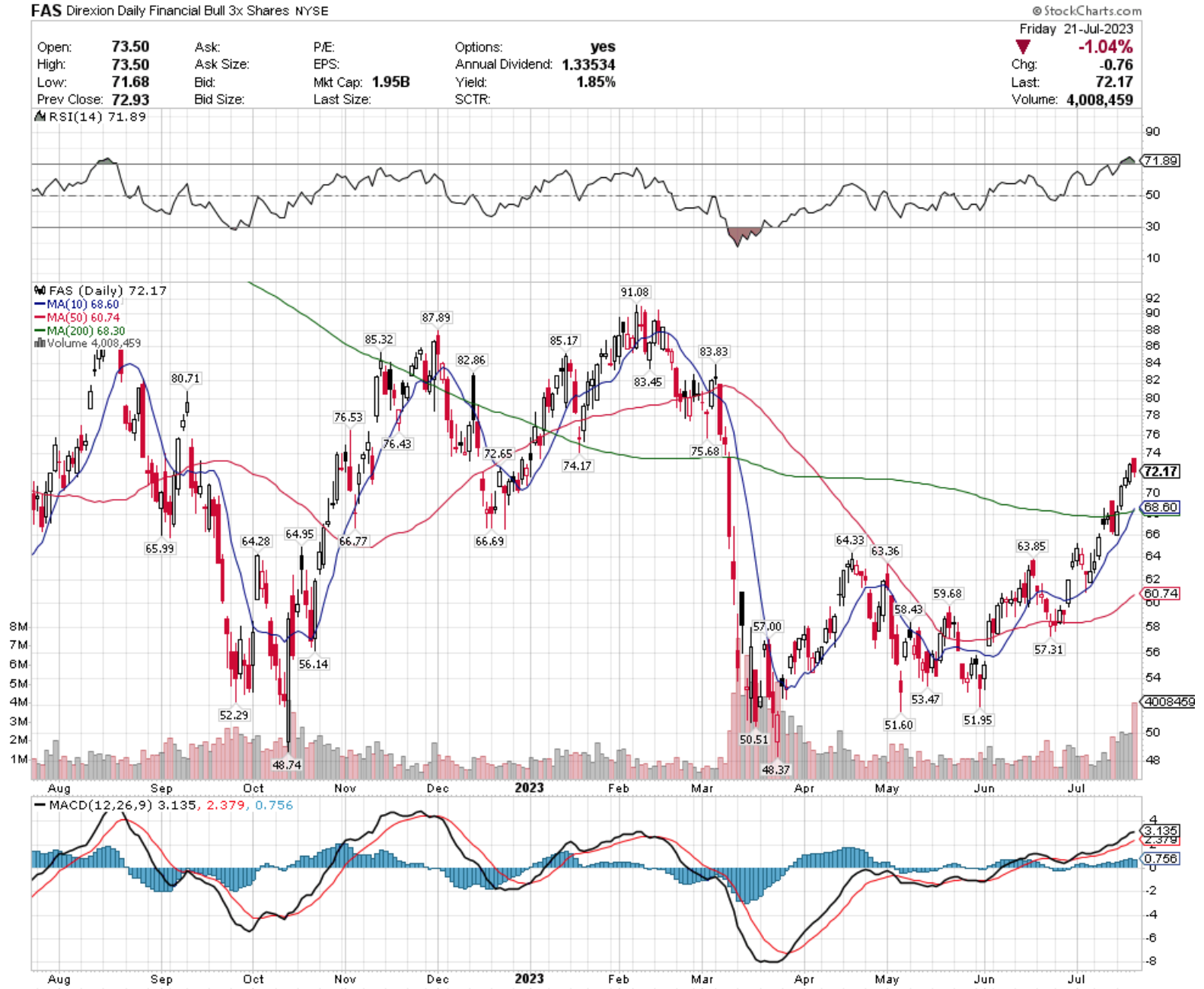The image size is (1204, 989).
Task: Click the -1.04% change percentage
Action: pos(1105,47)
